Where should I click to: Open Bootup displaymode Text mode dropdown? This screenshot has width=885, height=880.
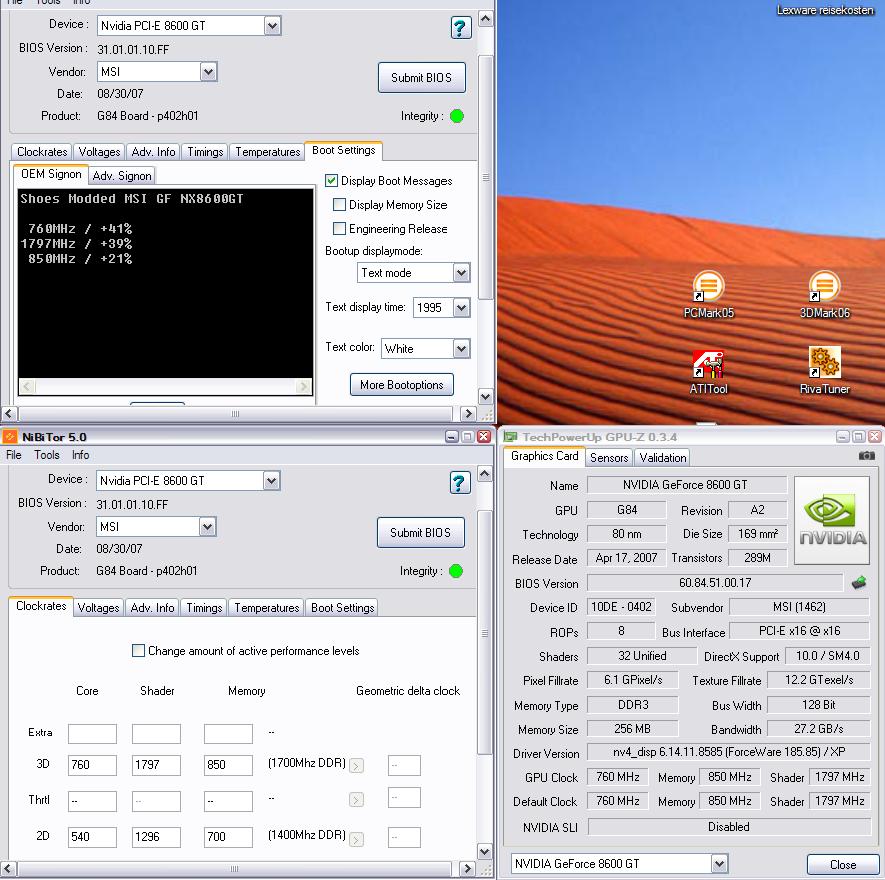point(461,273)
